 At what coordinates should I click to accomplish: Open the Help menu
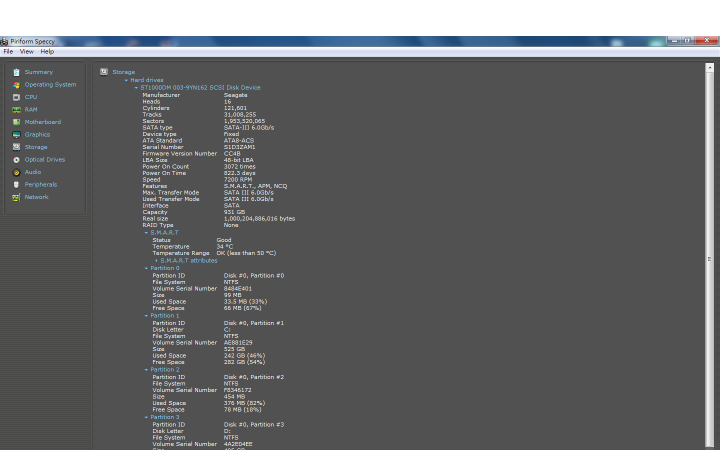47,51
